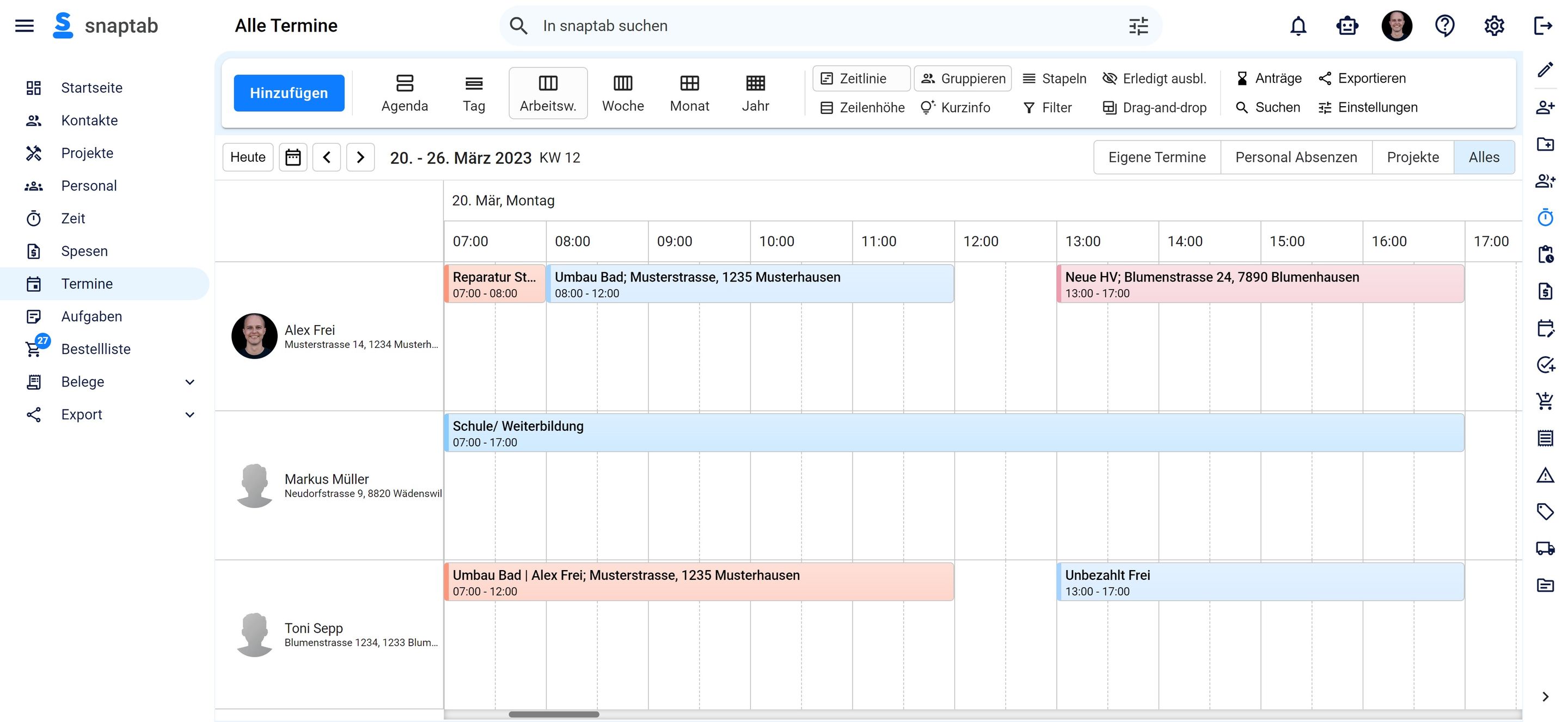This screenshot has width=1568, height=722.
Task: Click the Hinzufügen button
Action: click(x=289, y=93)
